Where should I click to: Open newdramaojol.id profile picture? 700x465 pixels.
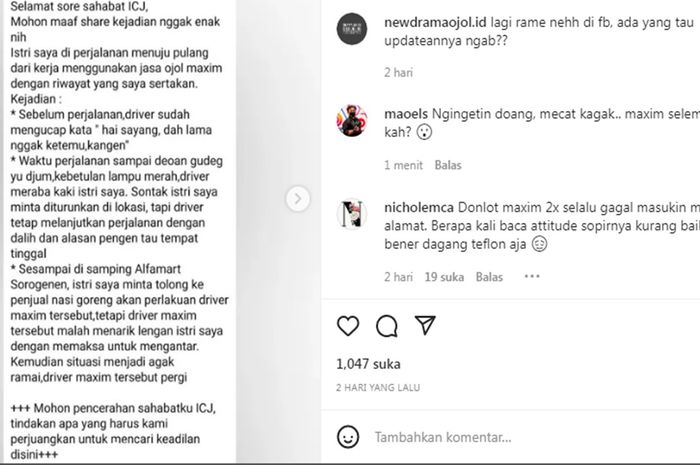(x=352, y=29)
